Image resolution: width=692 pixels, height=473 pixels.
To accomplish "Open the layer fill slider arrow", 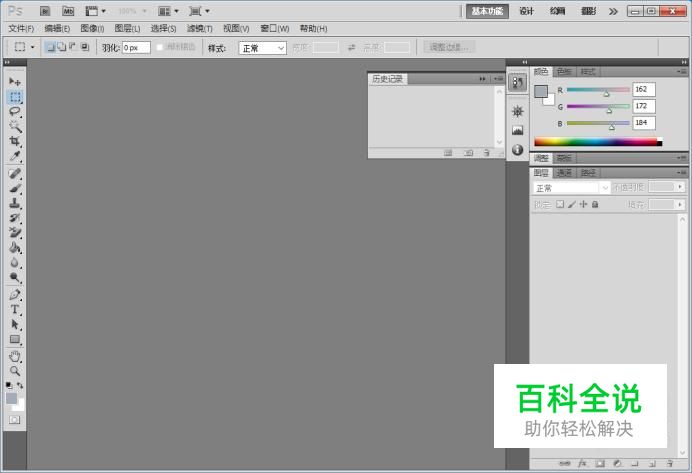I will click(x=680, y=204).
